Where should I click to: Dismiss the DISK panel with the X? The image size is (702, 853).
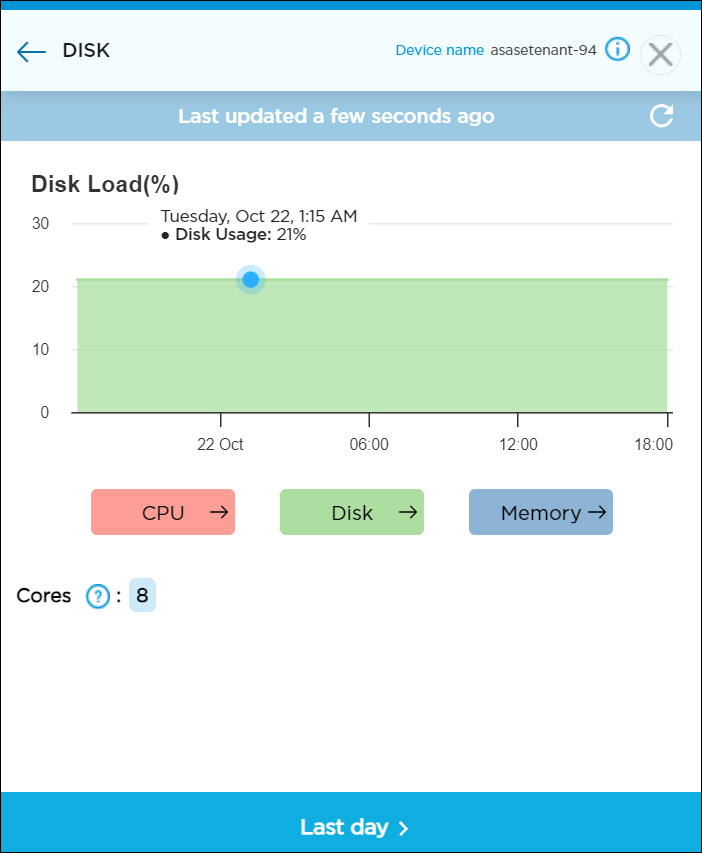tap(660, 54)
